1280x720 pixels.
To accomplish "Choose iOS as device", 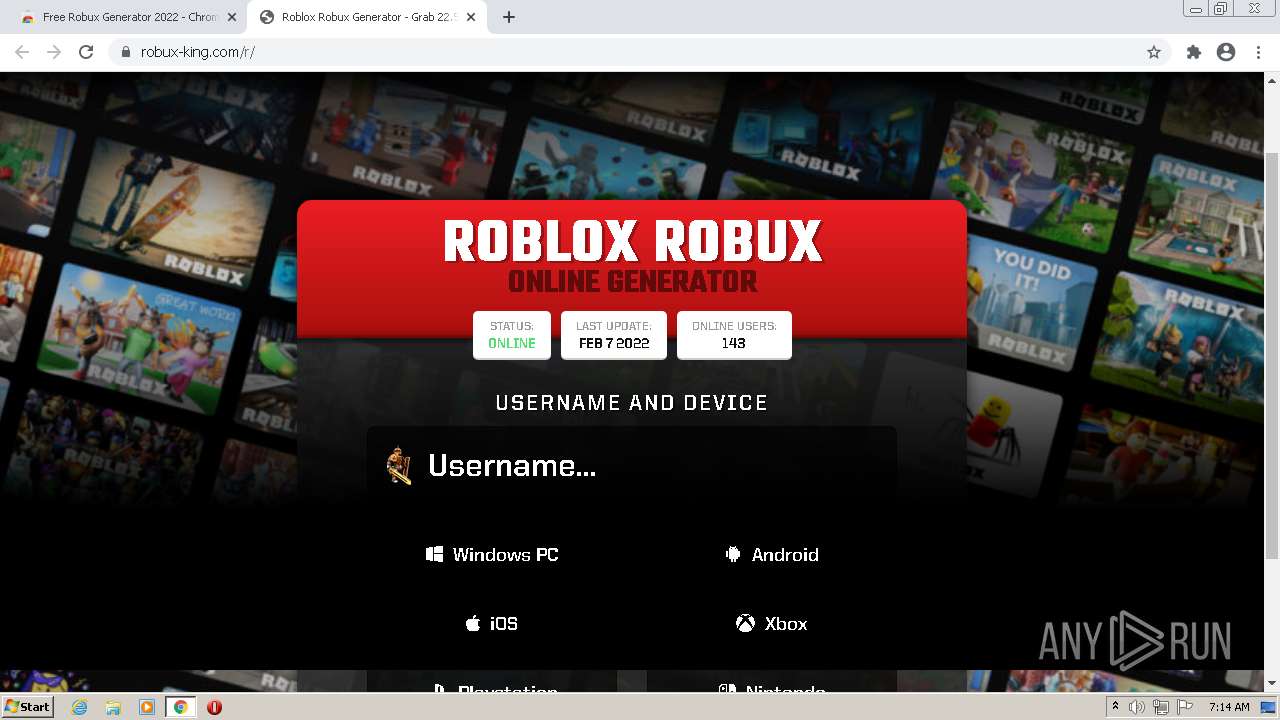I will tap(492, 623).
